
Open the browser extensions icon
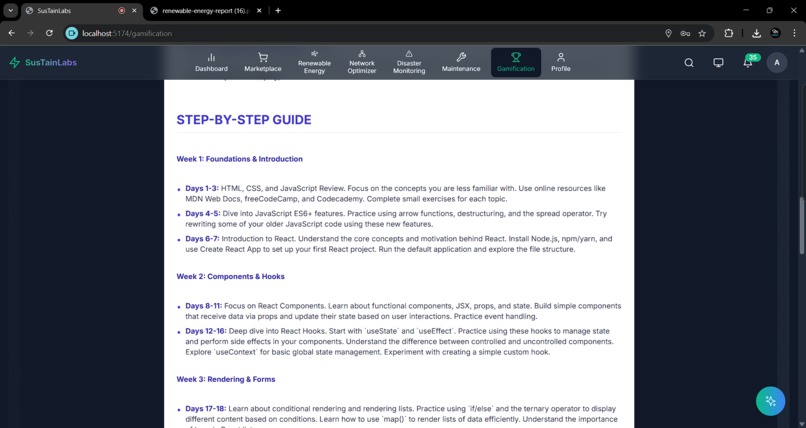(728, 33)
